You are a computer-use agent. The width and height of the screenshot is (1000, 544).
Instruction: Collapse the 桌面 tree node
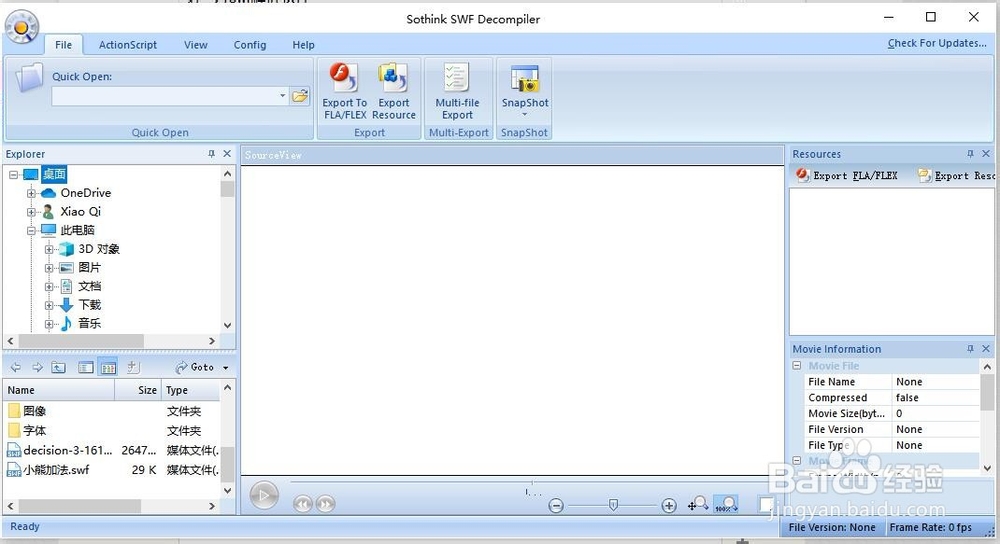point(13,174)
